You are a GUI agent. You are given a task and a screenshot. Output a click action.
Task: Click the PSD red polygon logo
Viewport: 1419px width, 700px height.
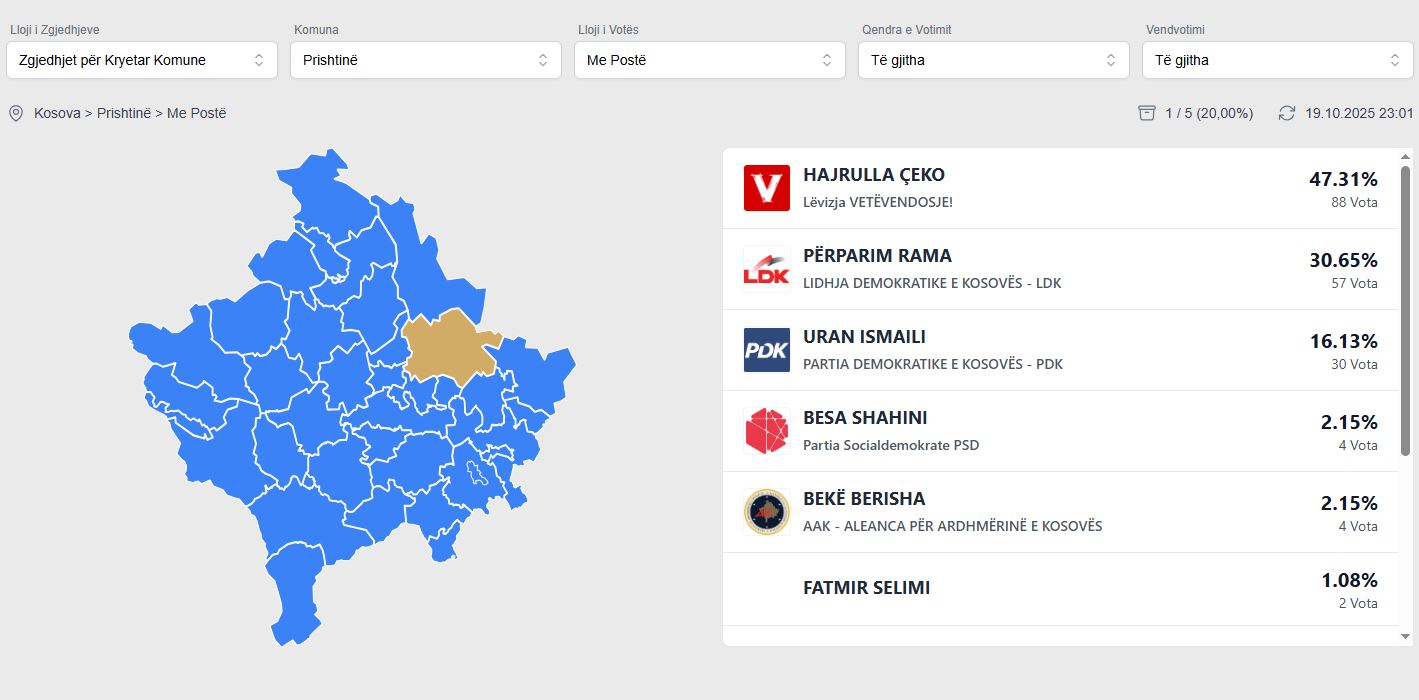coord(767,431)
